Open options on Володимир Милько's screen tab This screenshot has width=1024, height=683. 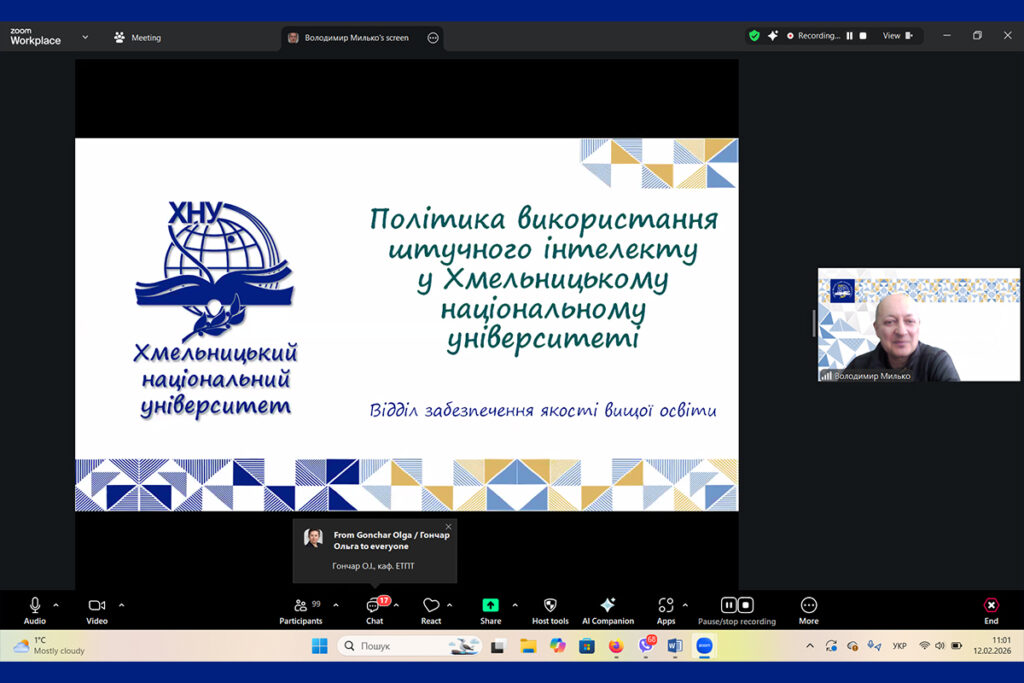click(433, 38)
